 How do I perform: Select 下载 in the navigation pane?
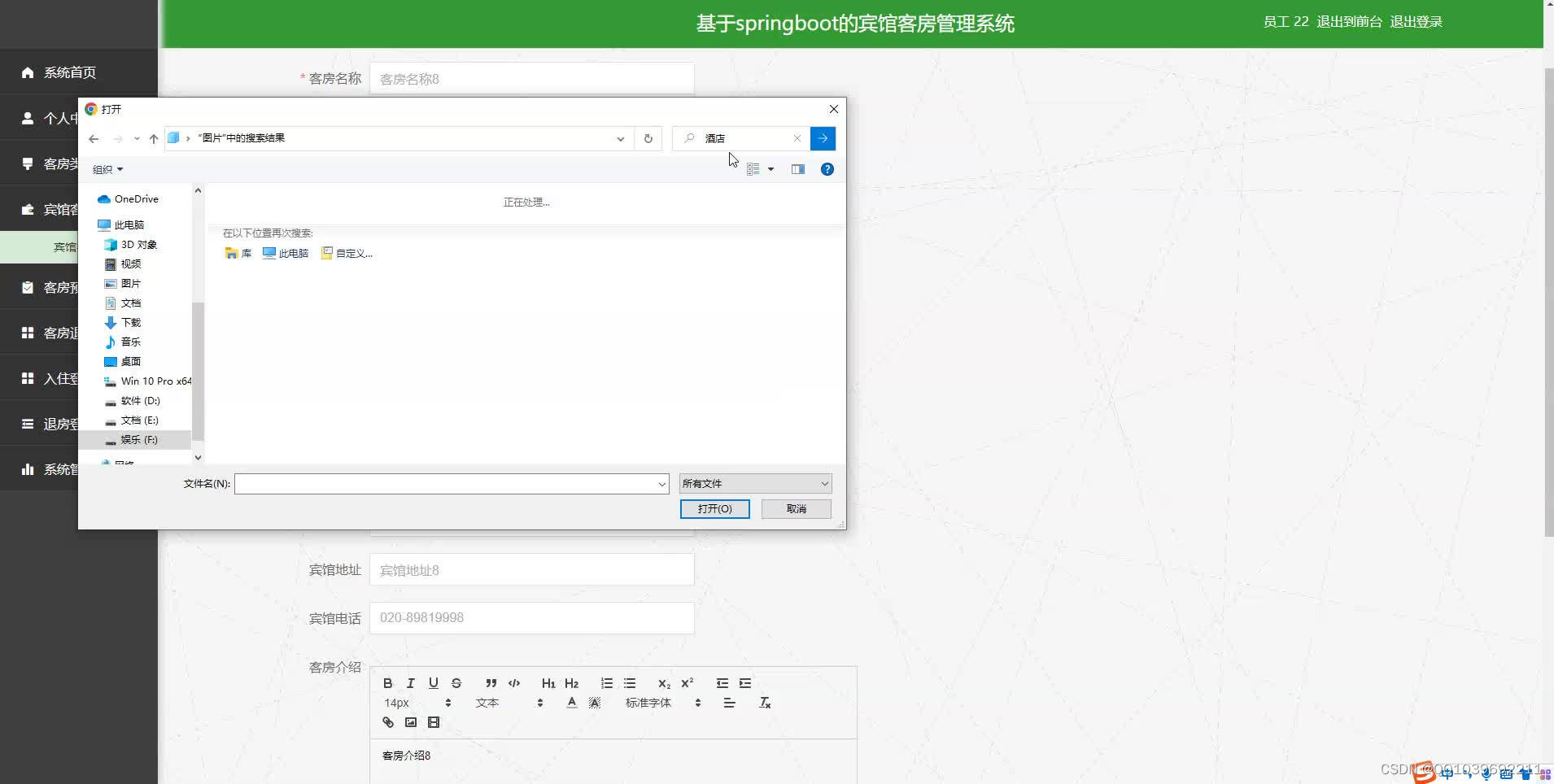123,322
